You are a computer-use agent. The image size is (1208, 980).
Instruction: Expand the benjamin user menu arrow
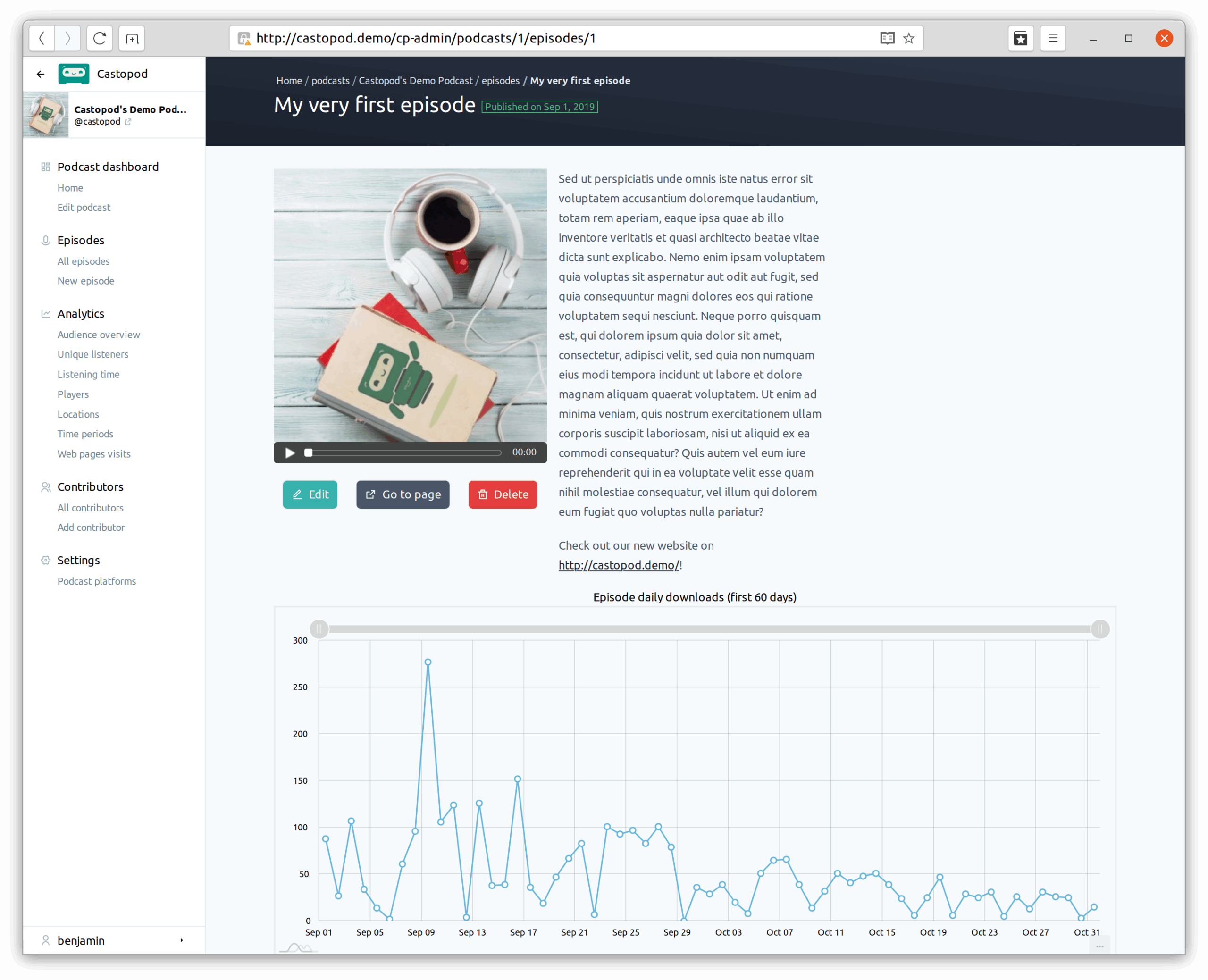click(x=182, y=940)
